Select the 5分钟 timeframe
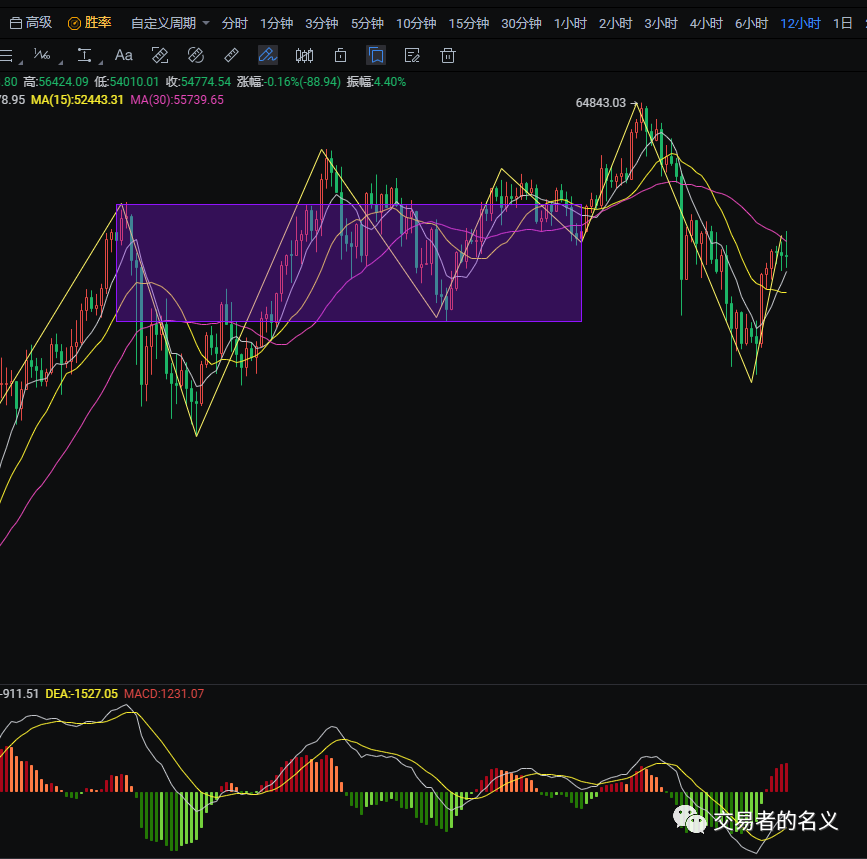Viewport: 867px width, 859px height. (x=367, y=23)
